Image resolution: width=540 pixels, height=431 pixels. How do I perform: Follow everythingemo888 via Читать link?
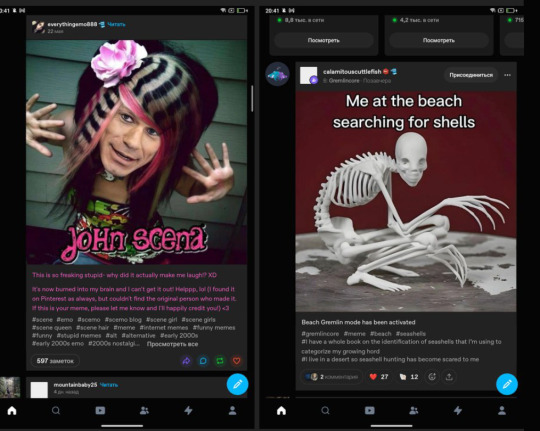pos(116,24)
